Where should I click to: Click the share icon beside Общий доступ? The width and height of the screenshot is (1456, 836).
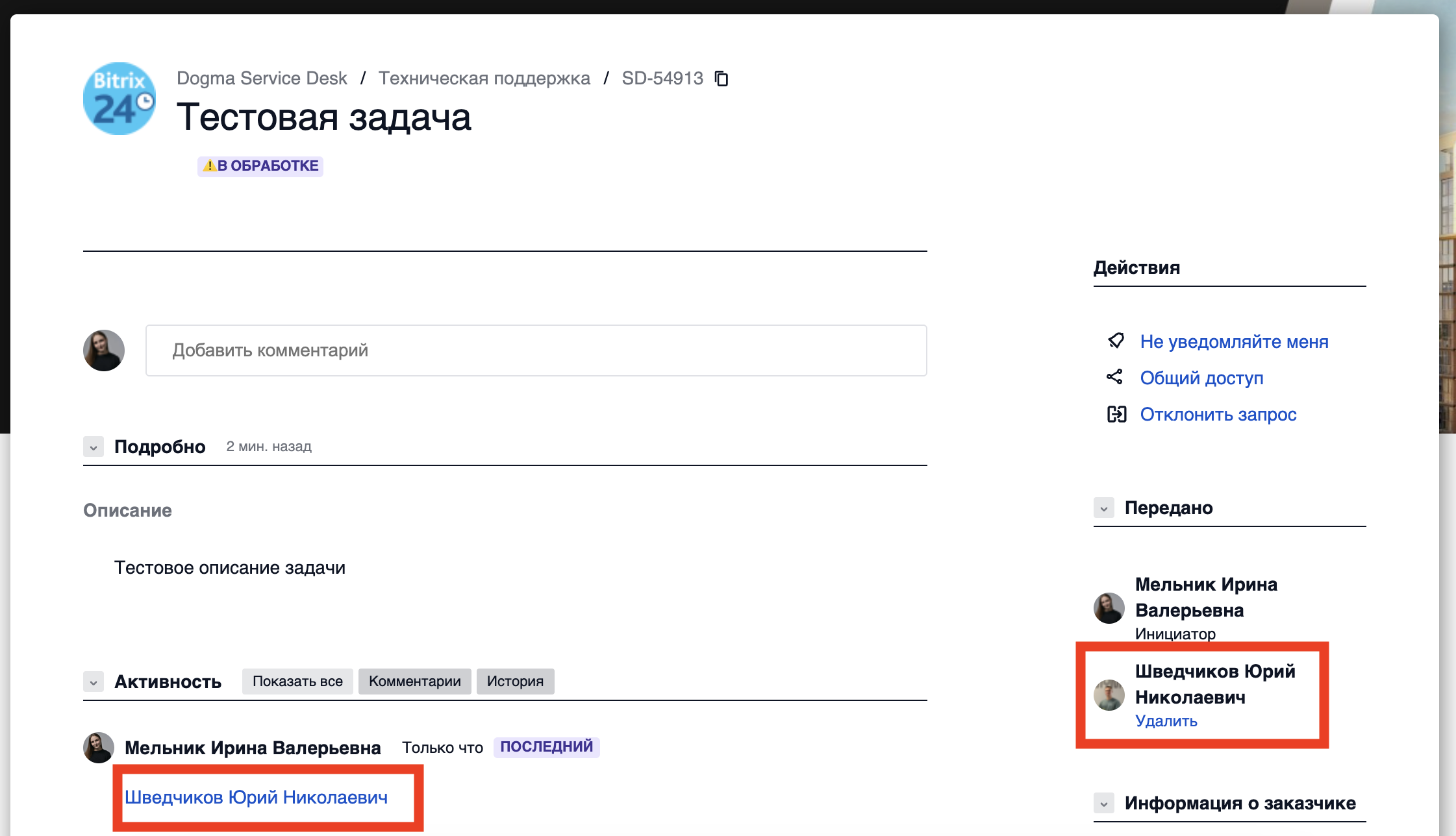(1114, 377)
